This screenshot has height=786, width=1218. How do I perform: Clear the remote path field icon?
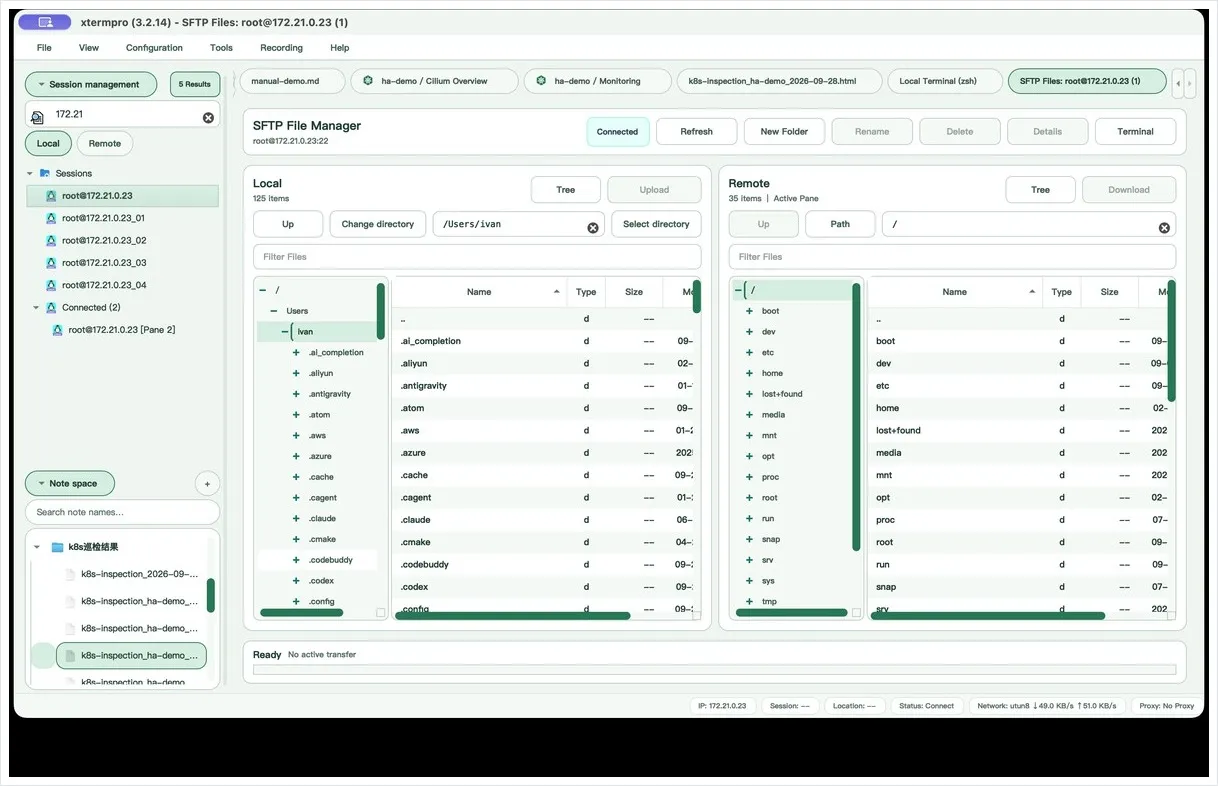tap(1164, 228)
